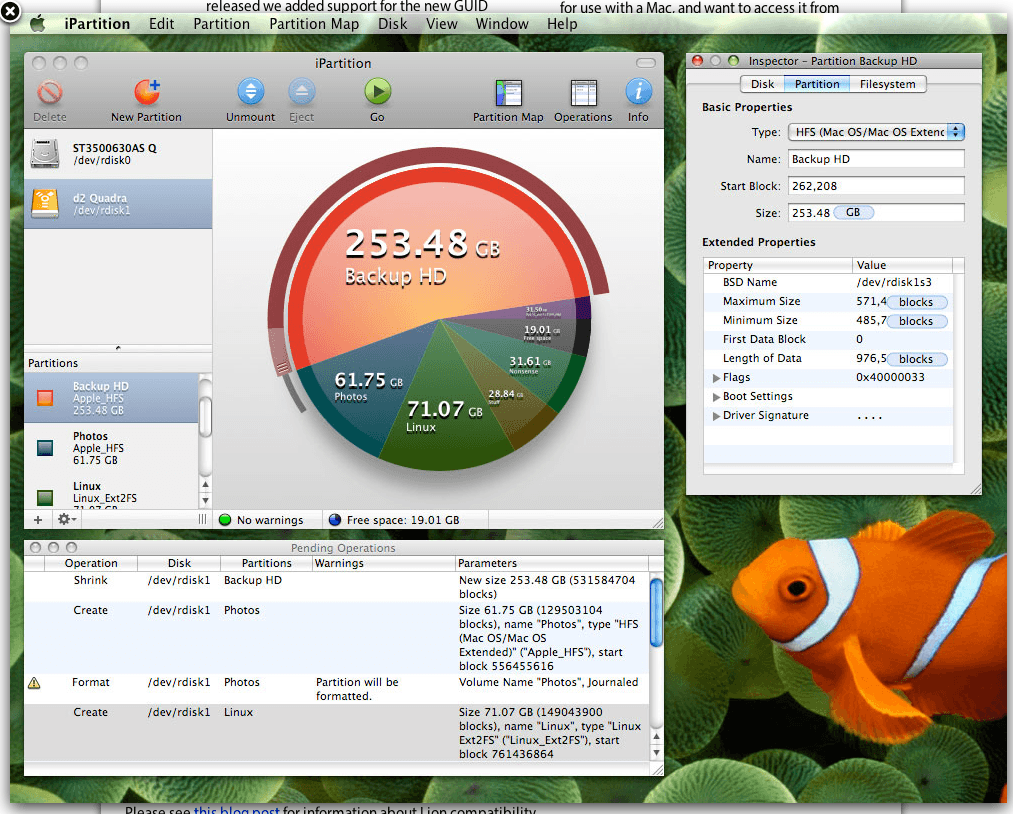
Task: Sort by the Operation column header
Action: tap(90, 563)
